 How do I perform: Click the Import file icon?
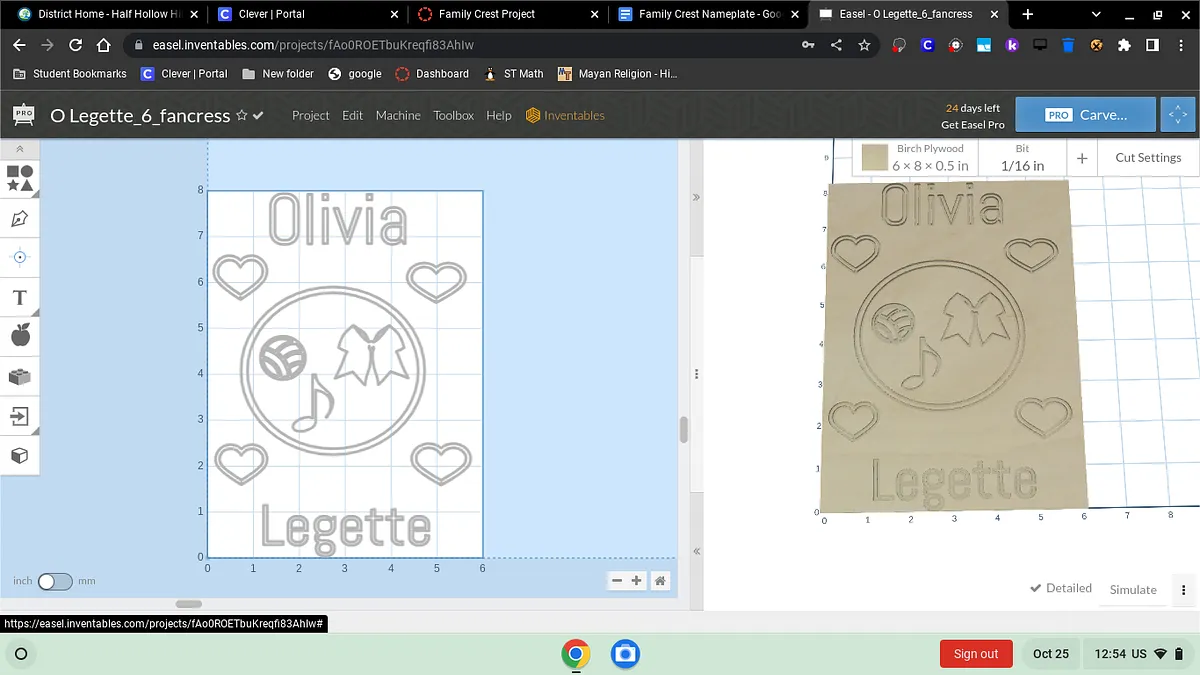(x=20, y=416)
